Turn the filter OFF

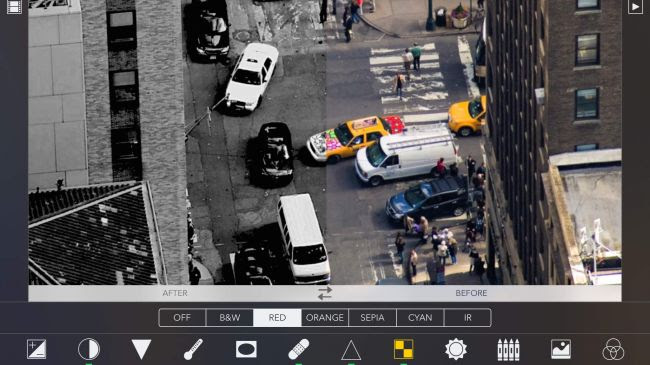pos(182,318)
